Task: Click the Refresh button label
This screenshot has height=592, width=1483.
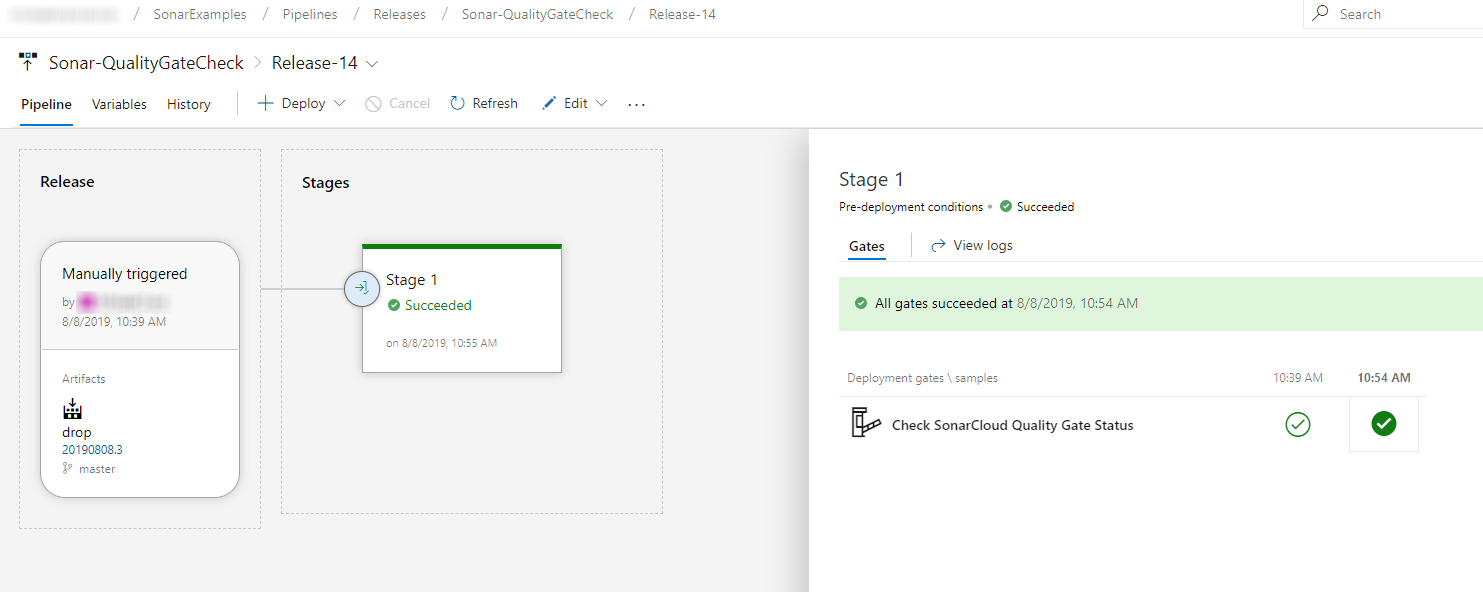Action: (495, 104)
